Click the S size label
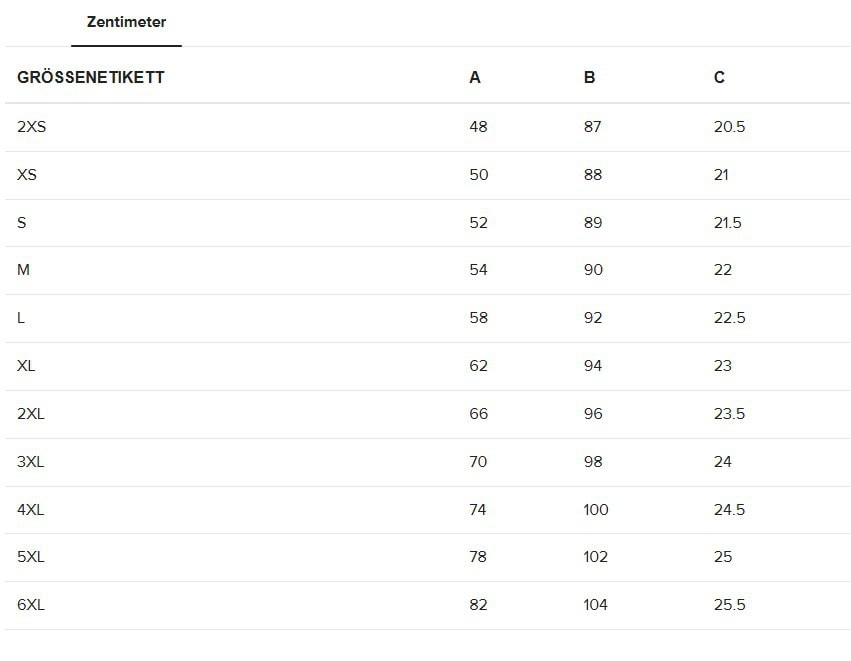Screen dimensions: 851x661 [x=22, y=223]
